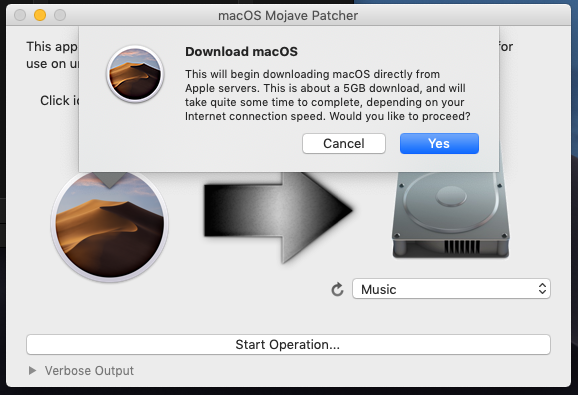Image resolution: width=578 pixels, height=395 pixels.
Task: Open the Music volume dropdown
Action: (451, 289)
